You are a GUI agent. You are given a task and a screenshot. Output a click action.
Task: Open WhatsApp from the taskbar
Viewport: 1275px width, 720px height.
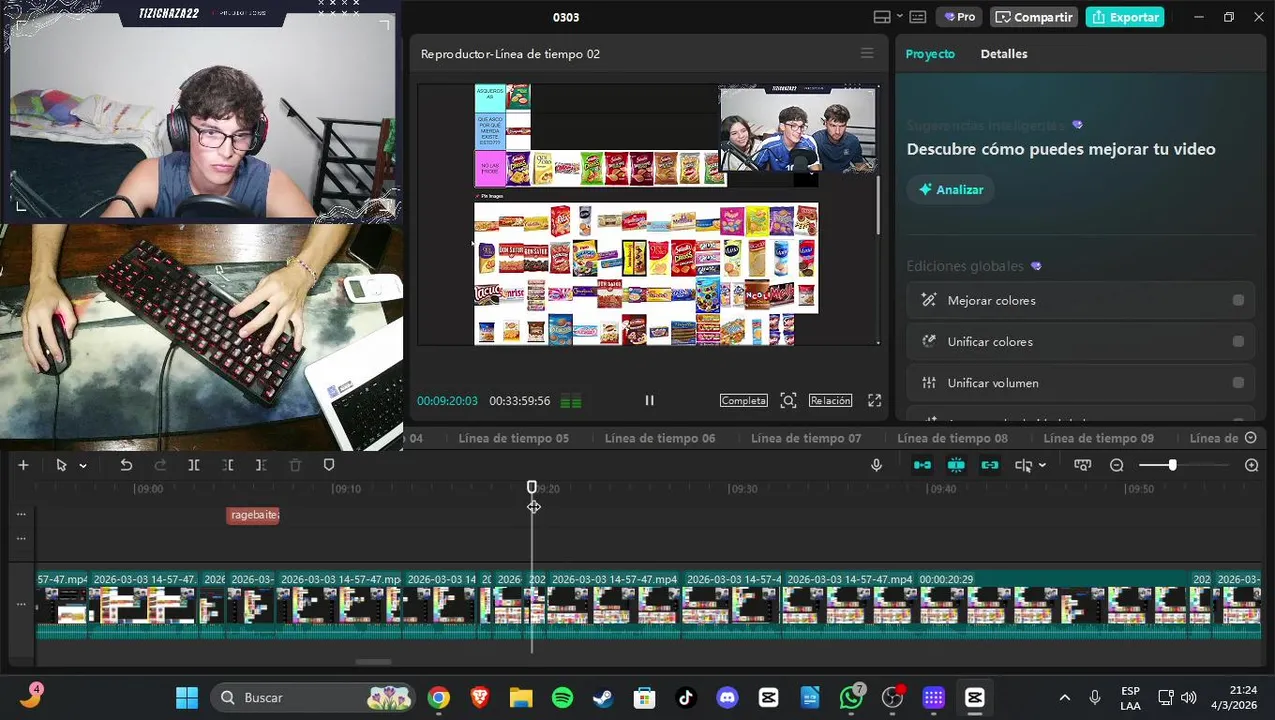(x=851, y=698)
